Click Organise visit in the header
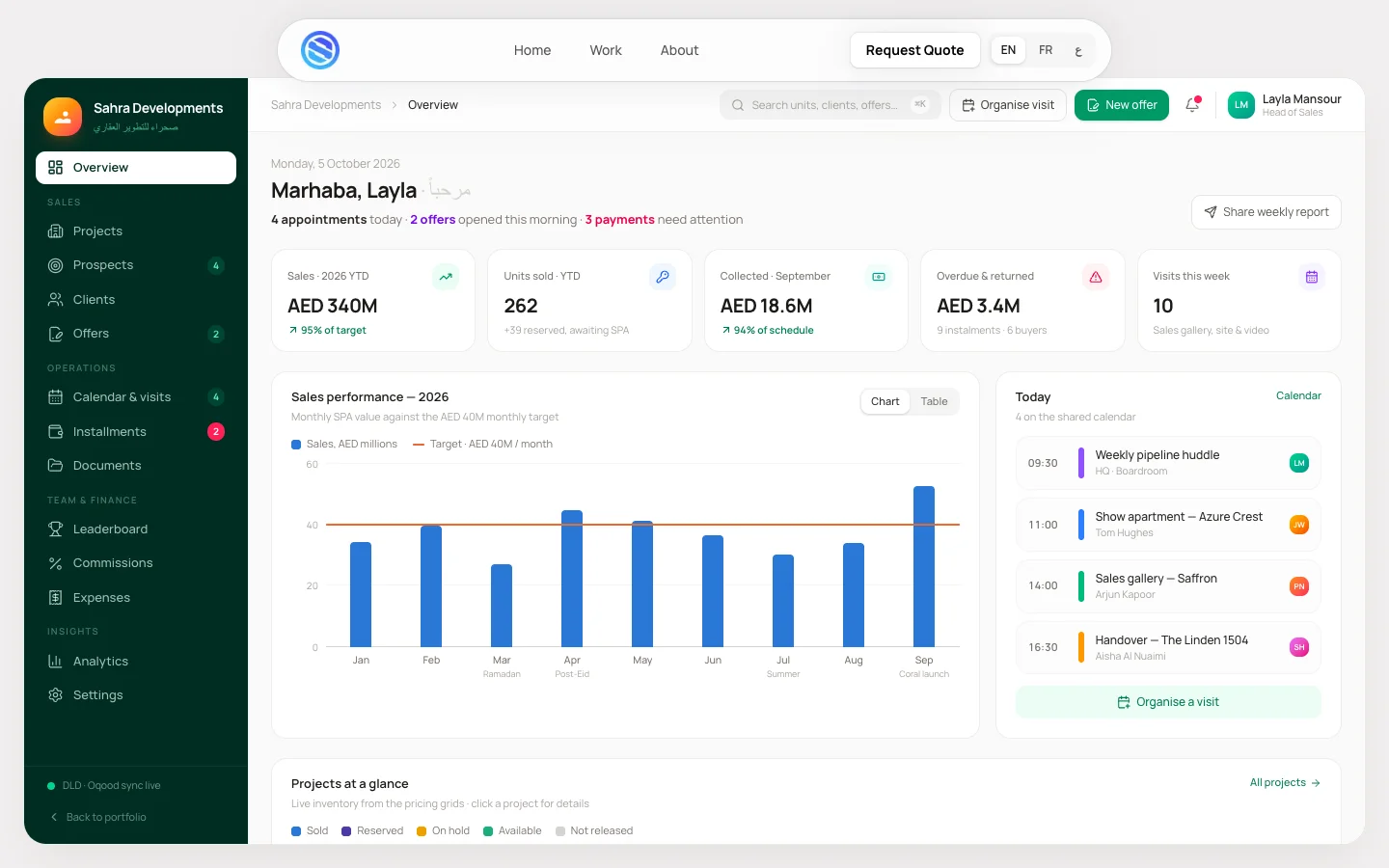 [x=1008, y=105]
